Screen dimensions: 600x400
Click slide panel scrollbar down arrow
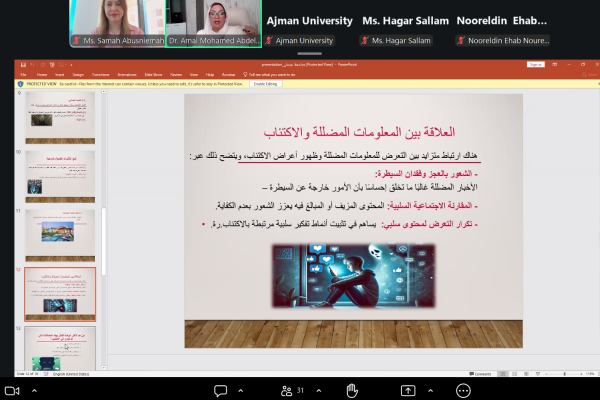(104, 368)
